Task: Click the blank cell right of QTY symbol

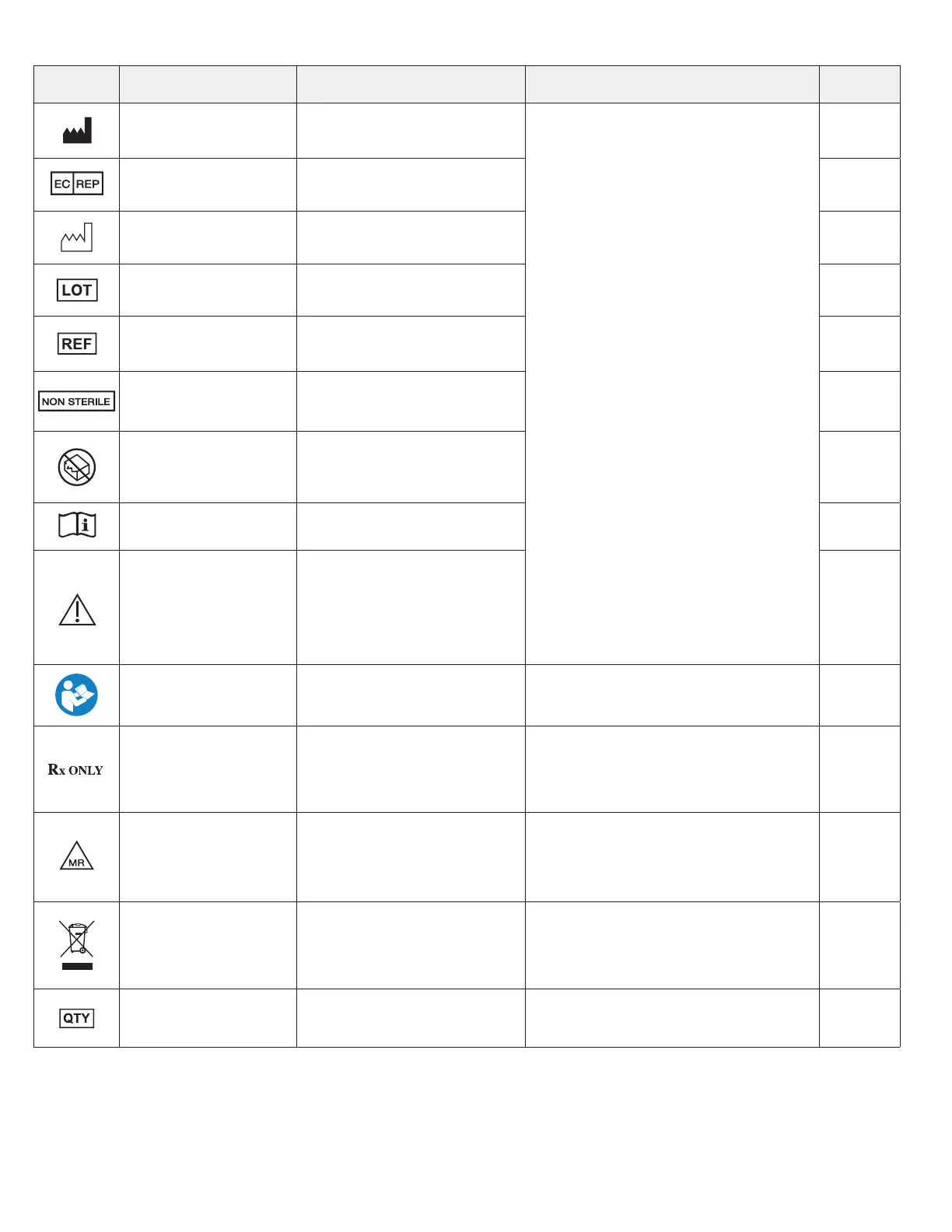Action: (208, 1018)
